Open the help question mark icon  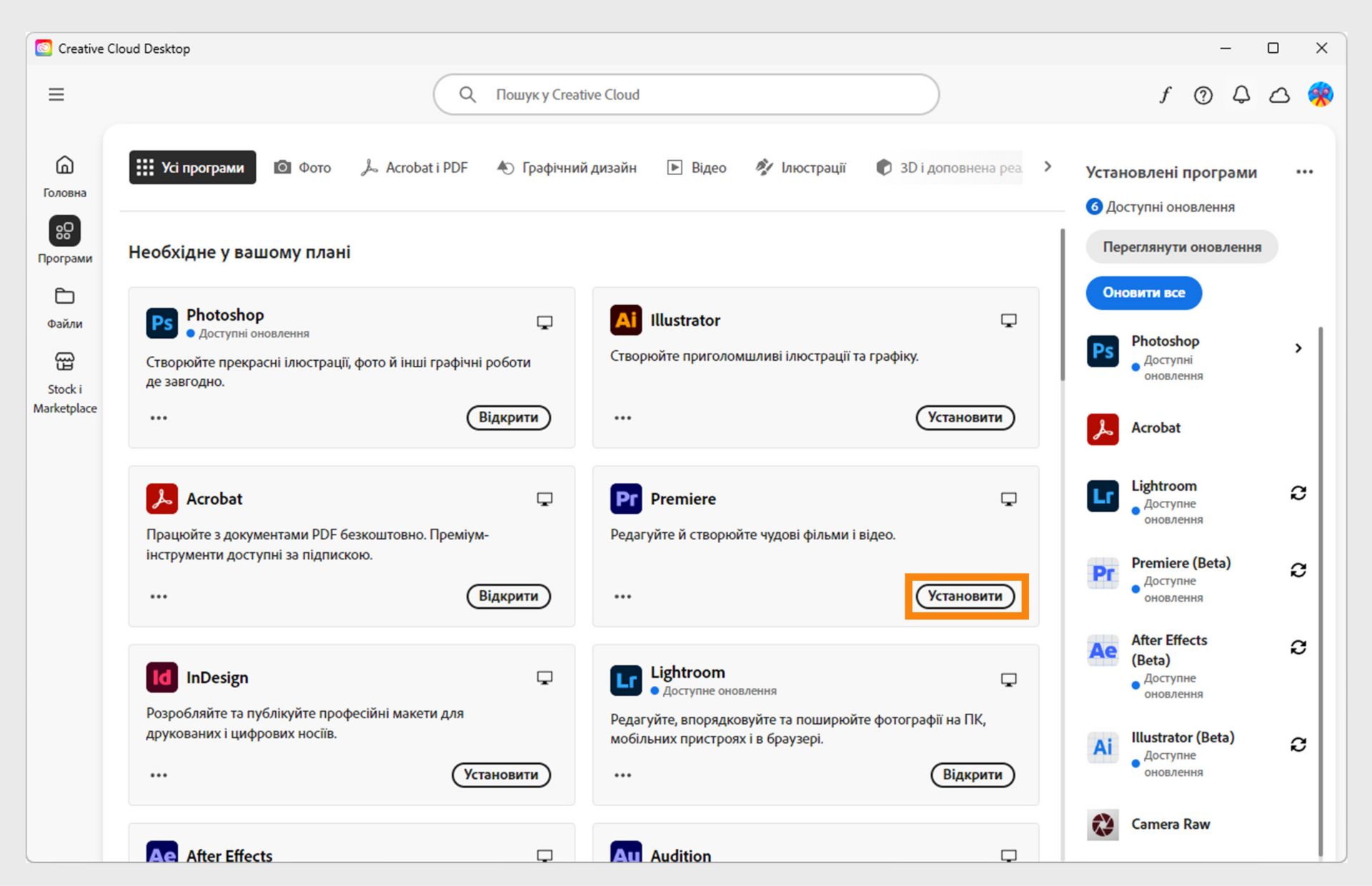(x=1203, y=95)
